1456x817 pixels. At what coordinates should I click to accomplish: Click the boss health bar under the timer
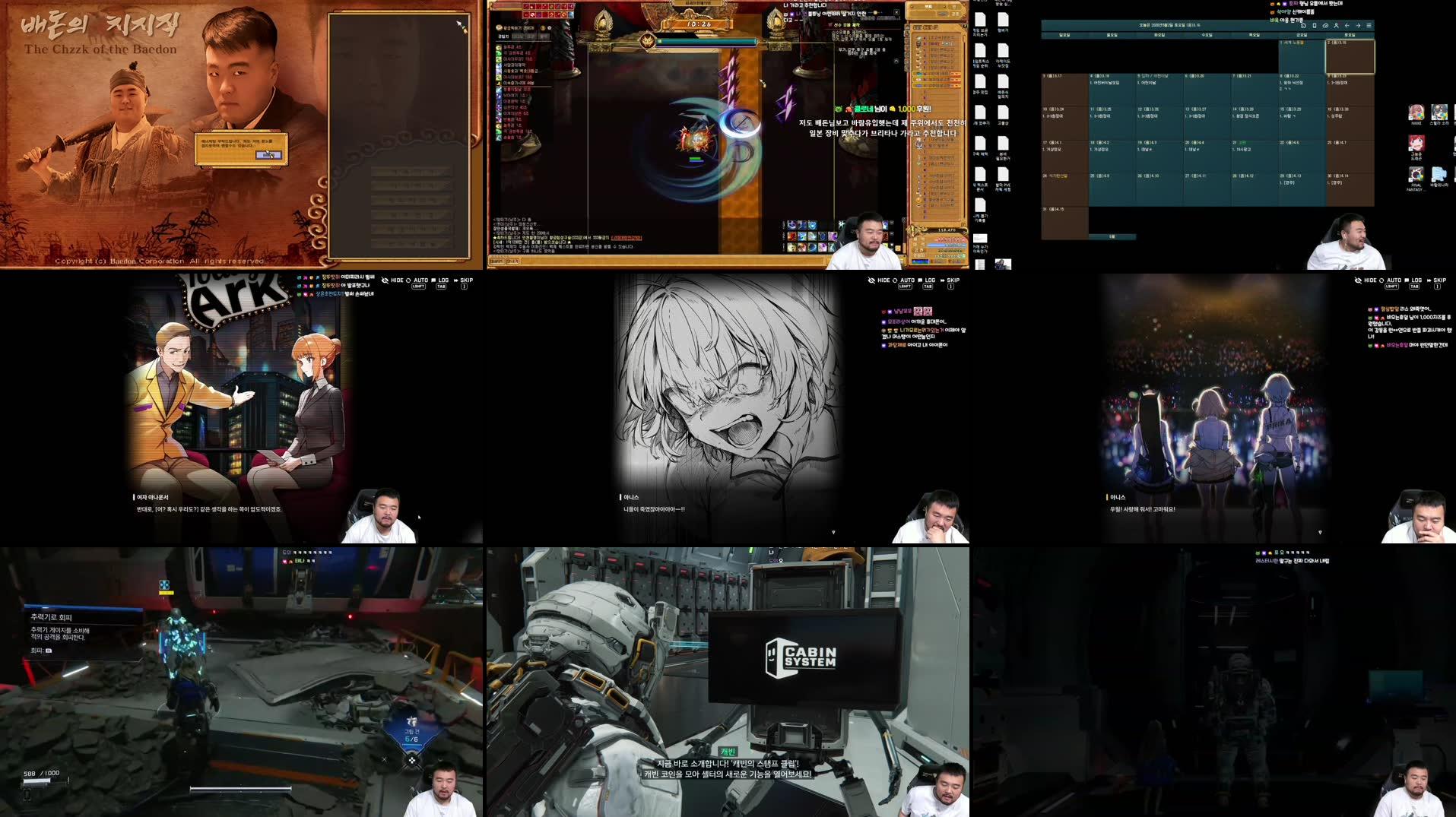[706, 42]
